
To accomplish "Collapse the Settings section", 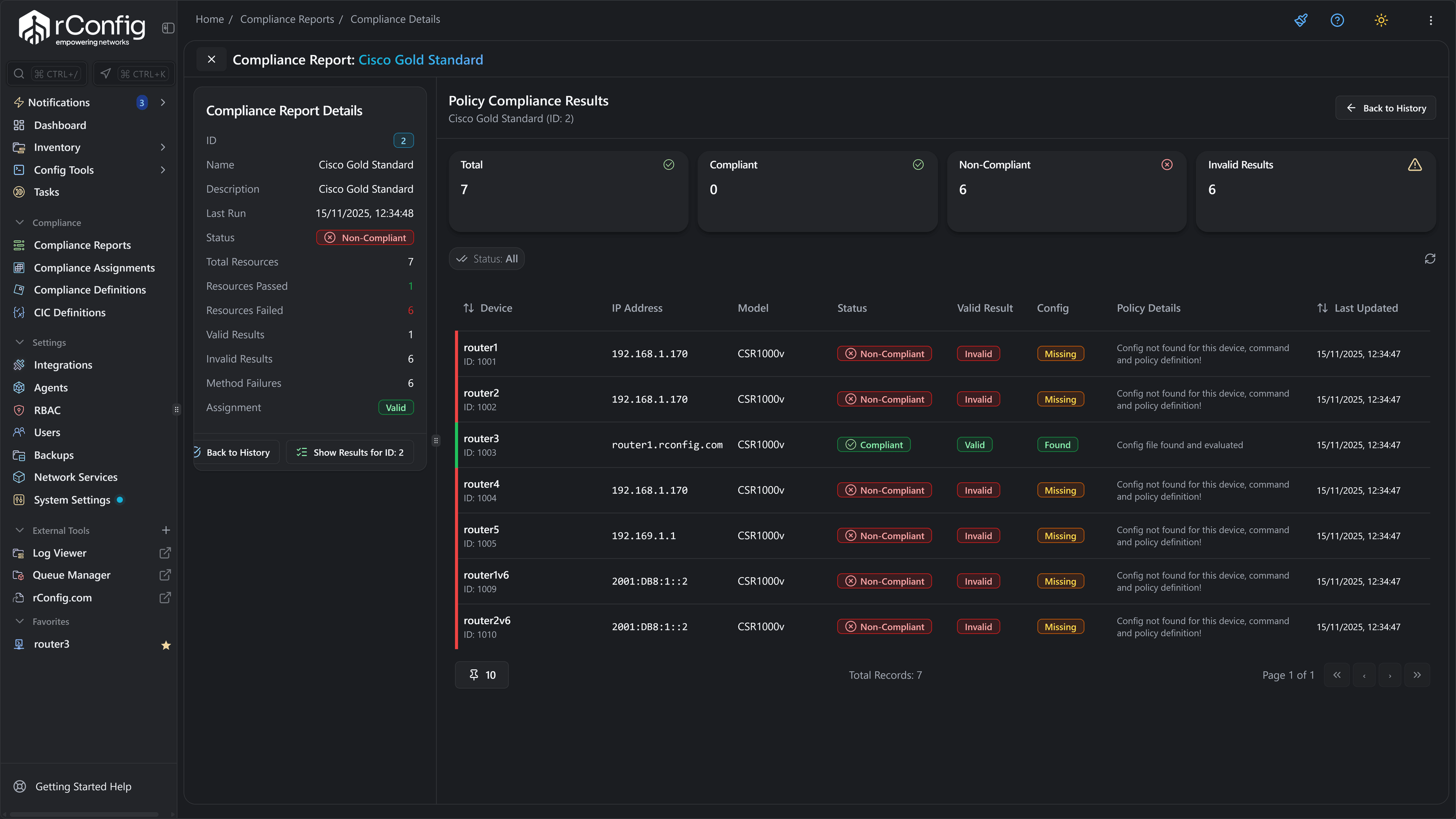I will [x=20, y=342].
